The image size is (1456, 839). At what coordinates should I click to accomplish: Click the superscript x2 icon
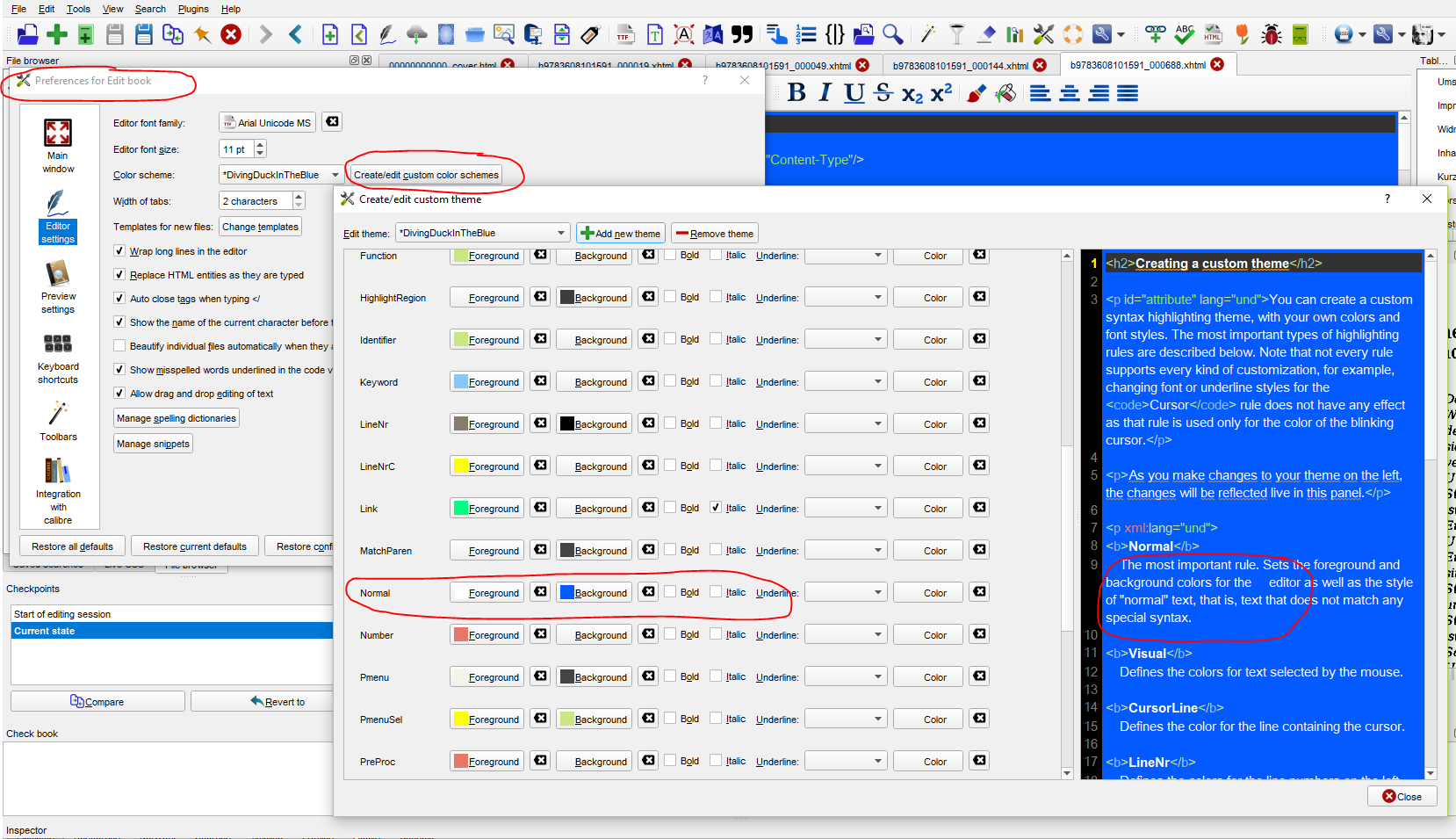pos(941,93)
